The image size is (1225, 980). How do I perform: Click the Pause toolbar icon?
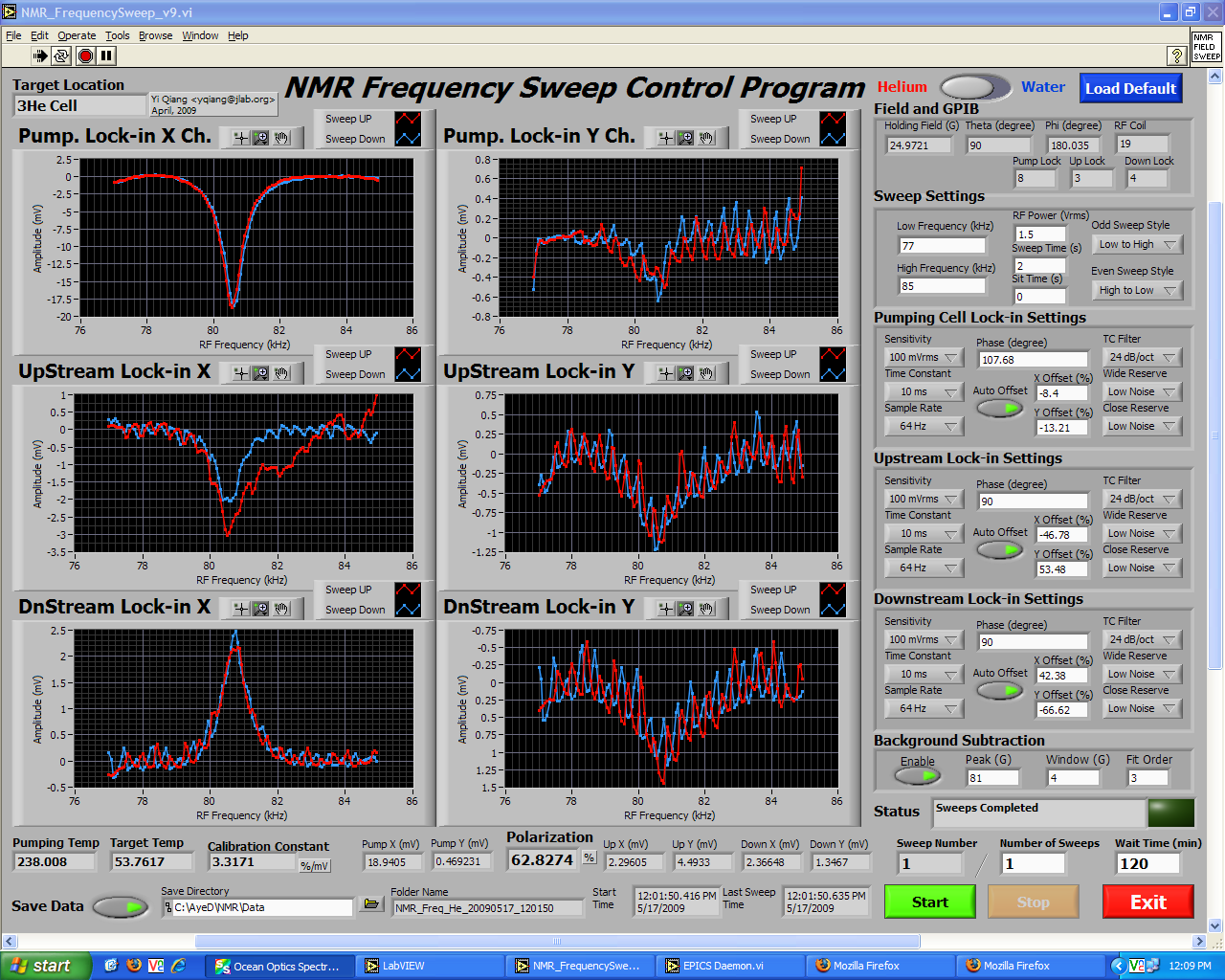[106, 56]
